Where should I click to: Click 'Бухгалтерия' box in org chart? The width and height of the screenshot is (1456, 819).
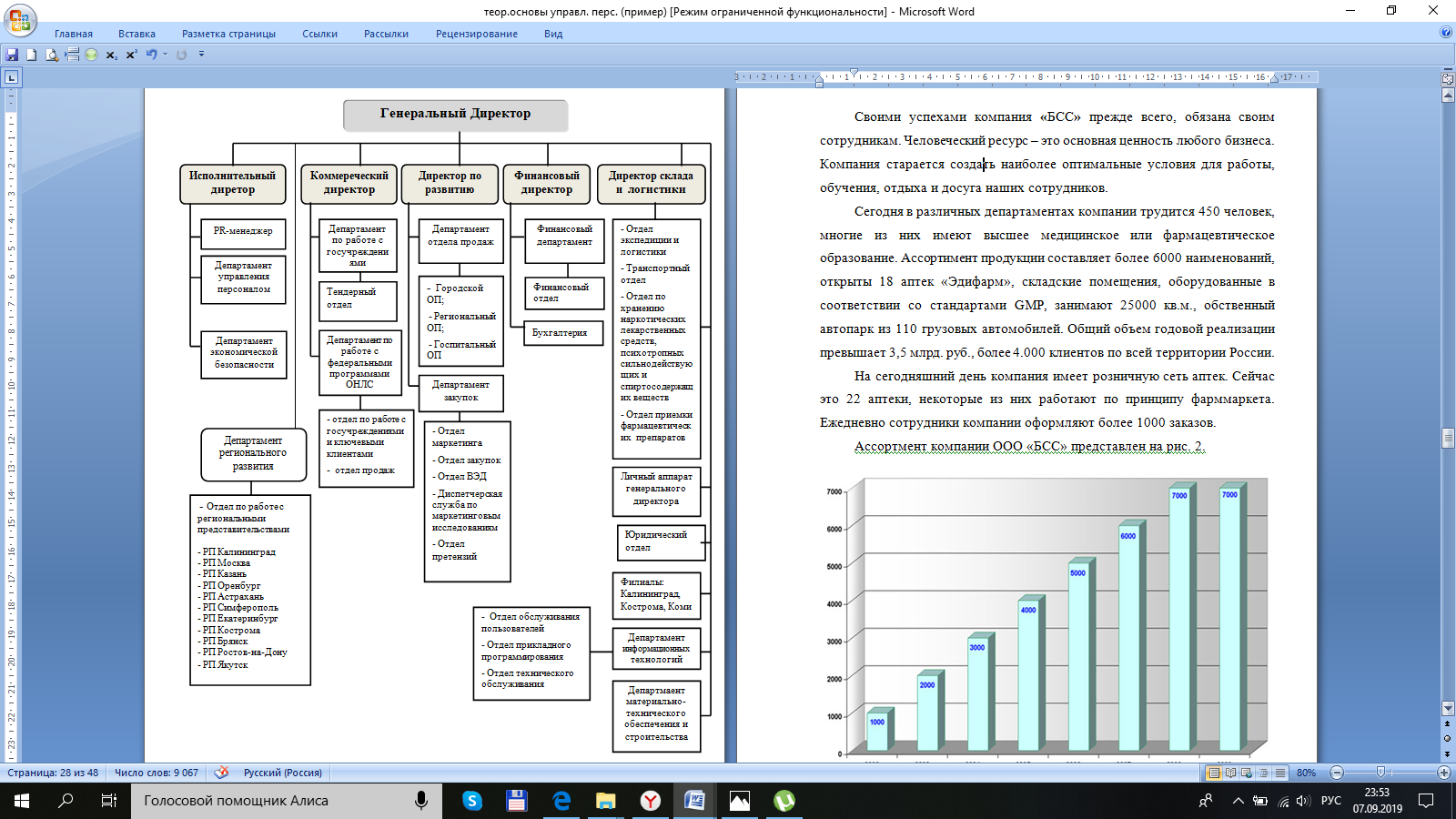coord(564,333)
